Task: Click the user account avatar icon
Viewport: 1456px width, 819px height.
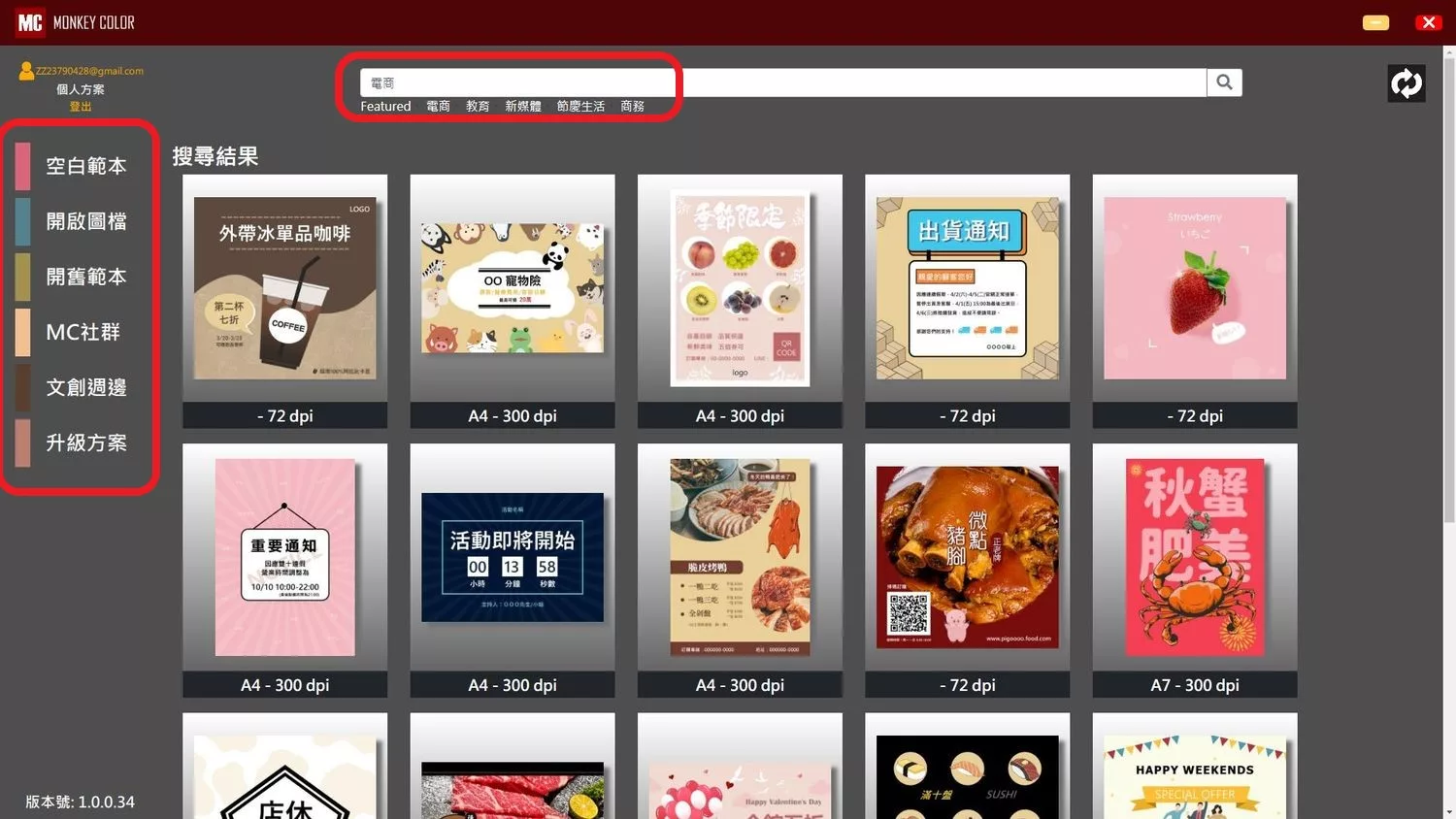Action: (x=26, y=71)
